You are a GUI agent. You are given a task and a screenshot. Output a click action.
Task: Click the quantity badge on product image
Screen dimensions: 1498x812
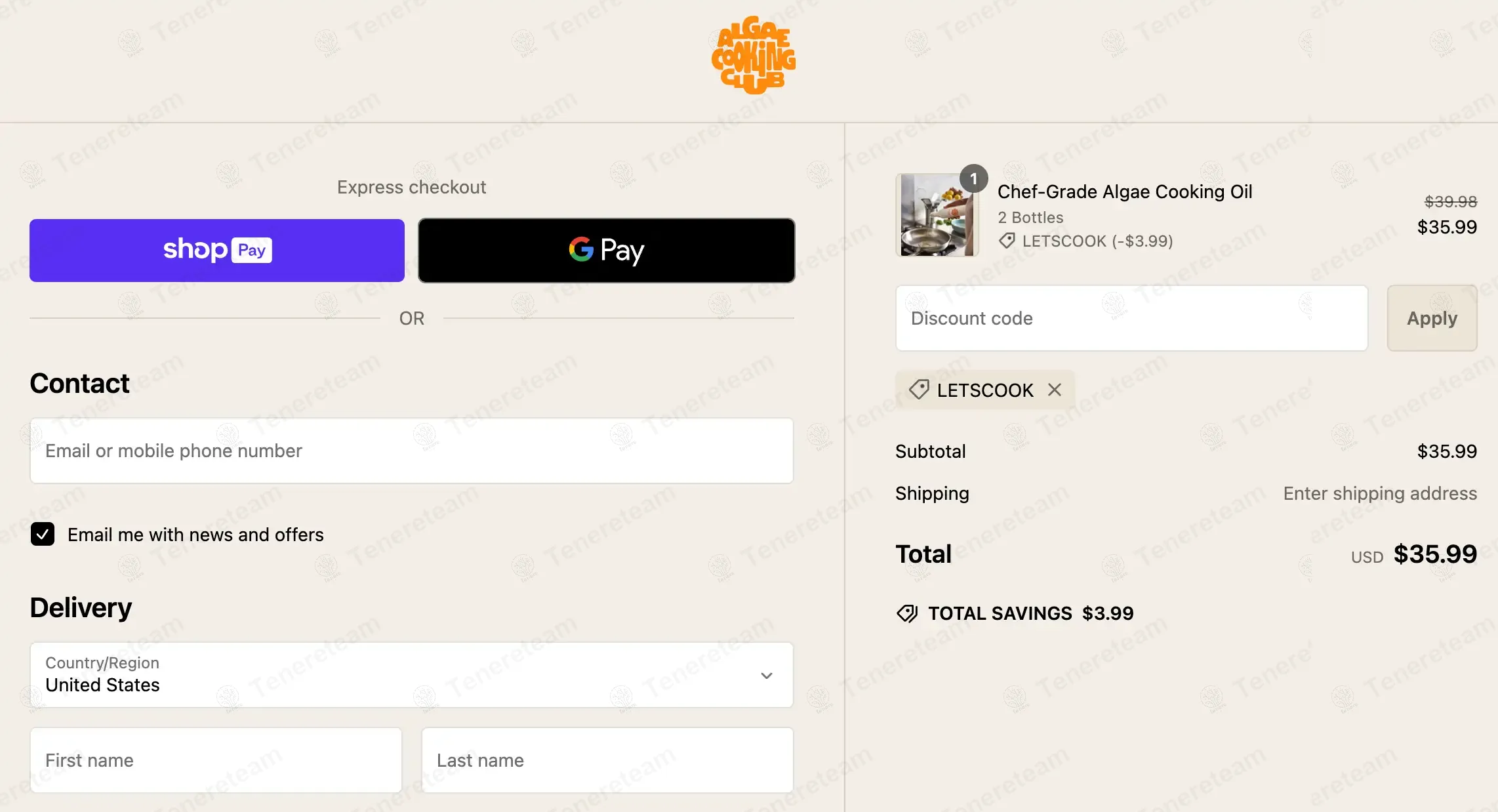(973, 178)
